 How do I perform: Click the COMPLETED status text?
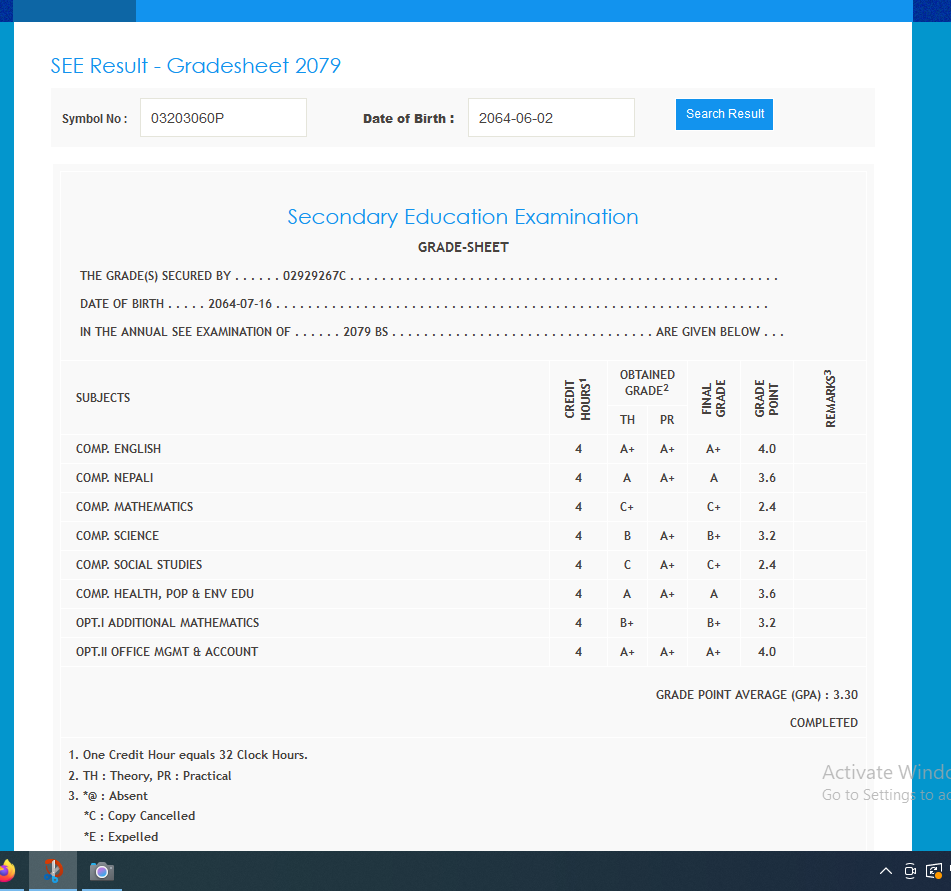click(823, 723)
